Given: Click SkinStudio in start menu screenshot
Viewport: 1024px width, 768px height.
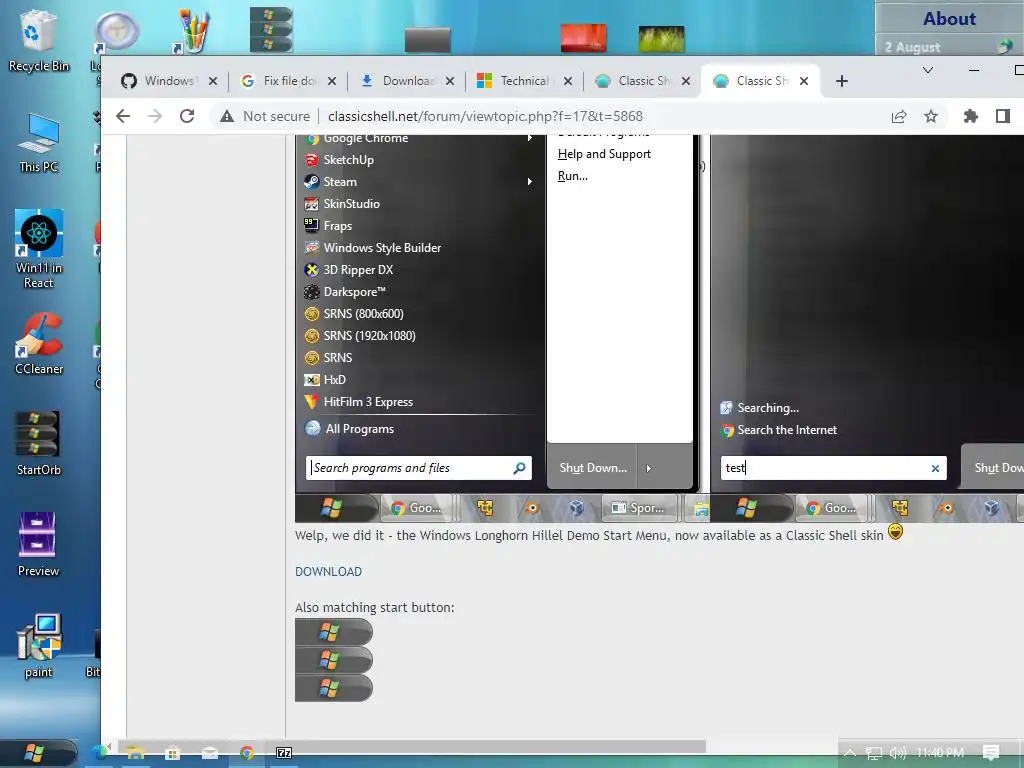Looking at the screenshot, I should coord(351,204).
